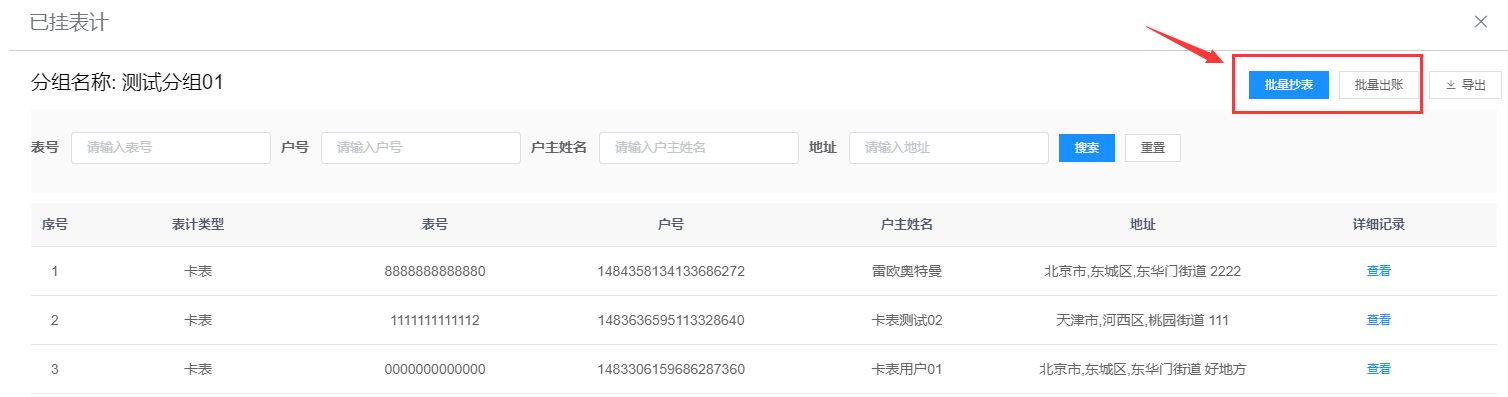This screenshot has height=397, width=1508.
Task: Select meter number 1111111111112
Action: (435, 320)
